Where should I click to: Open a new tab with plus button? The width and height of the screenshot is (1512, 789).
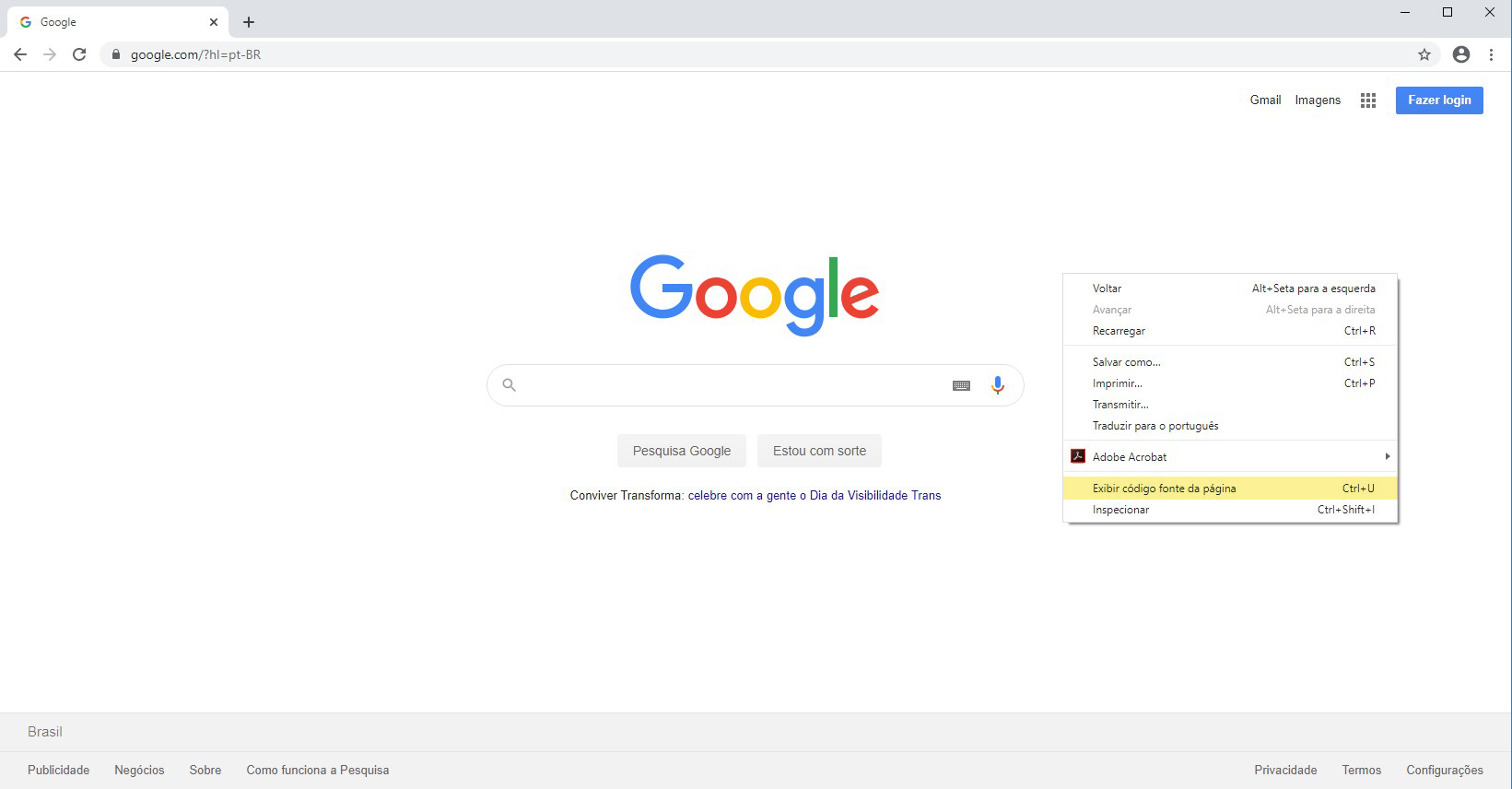pyautogui.click(x=249, y=22)
